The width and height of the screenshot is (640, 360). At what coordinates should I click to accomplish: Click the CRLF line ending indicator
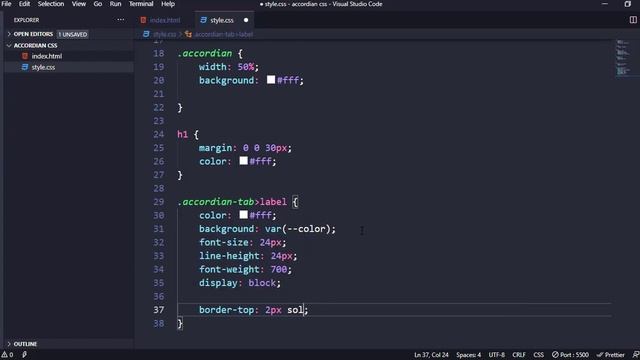click(519, 355)
